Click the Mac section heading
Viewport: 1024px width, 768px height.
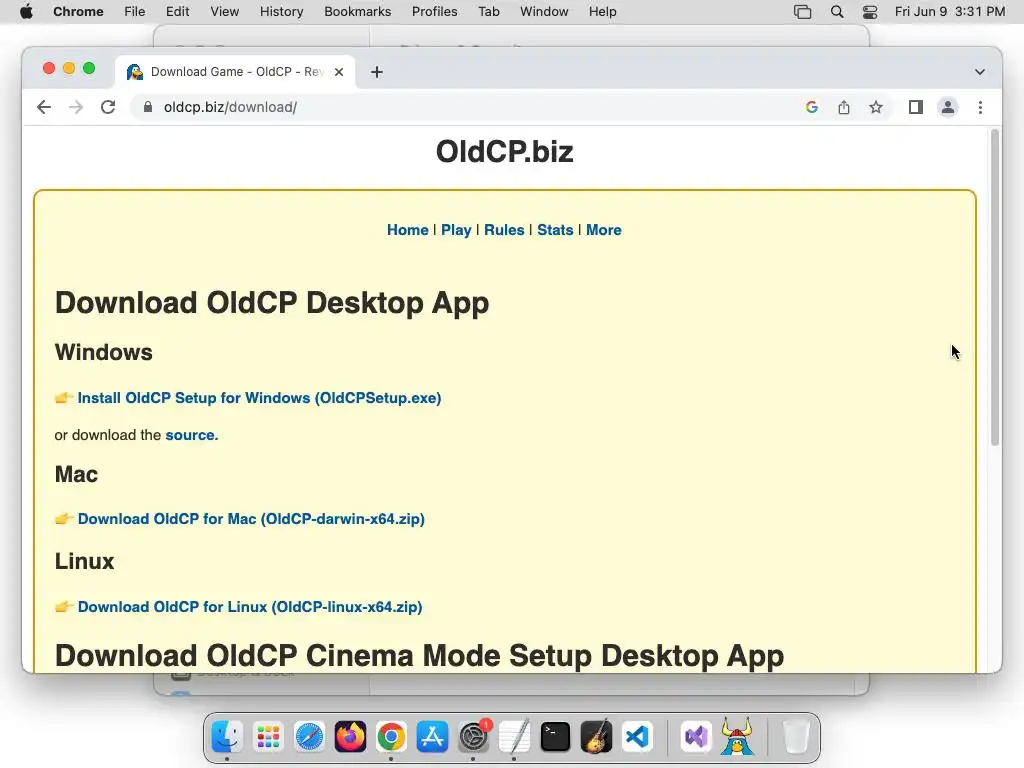click(76, 474)
